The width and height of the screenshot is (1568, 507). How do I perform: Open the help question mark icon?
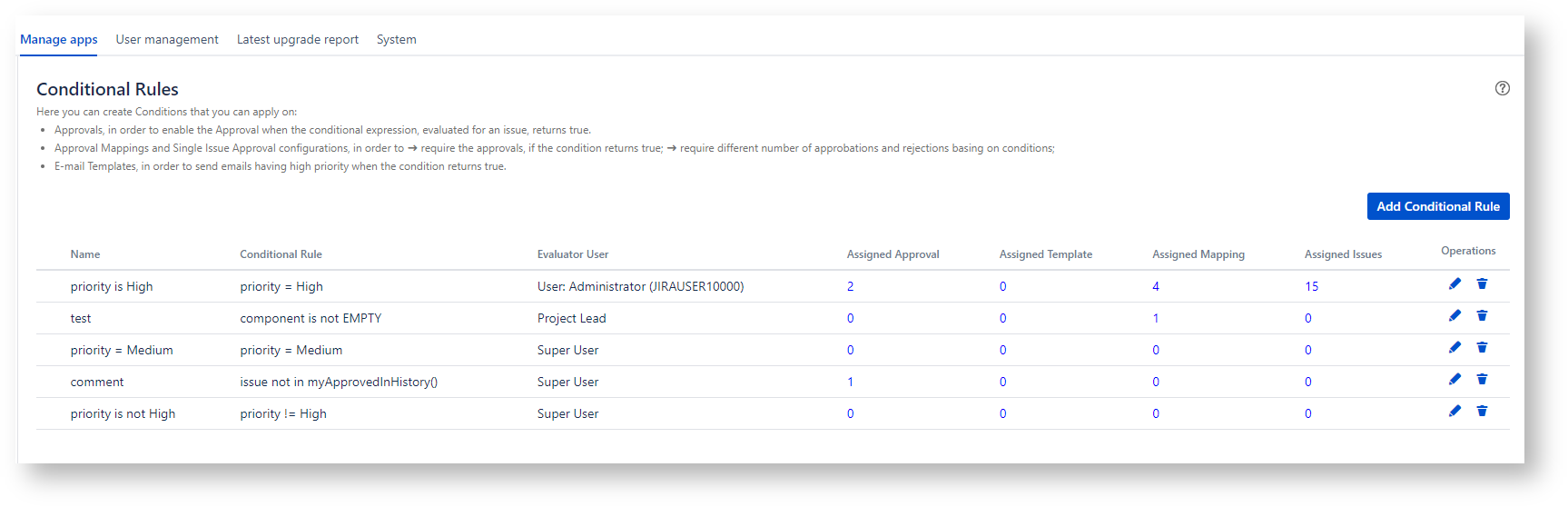click(x=1502, y=88)
